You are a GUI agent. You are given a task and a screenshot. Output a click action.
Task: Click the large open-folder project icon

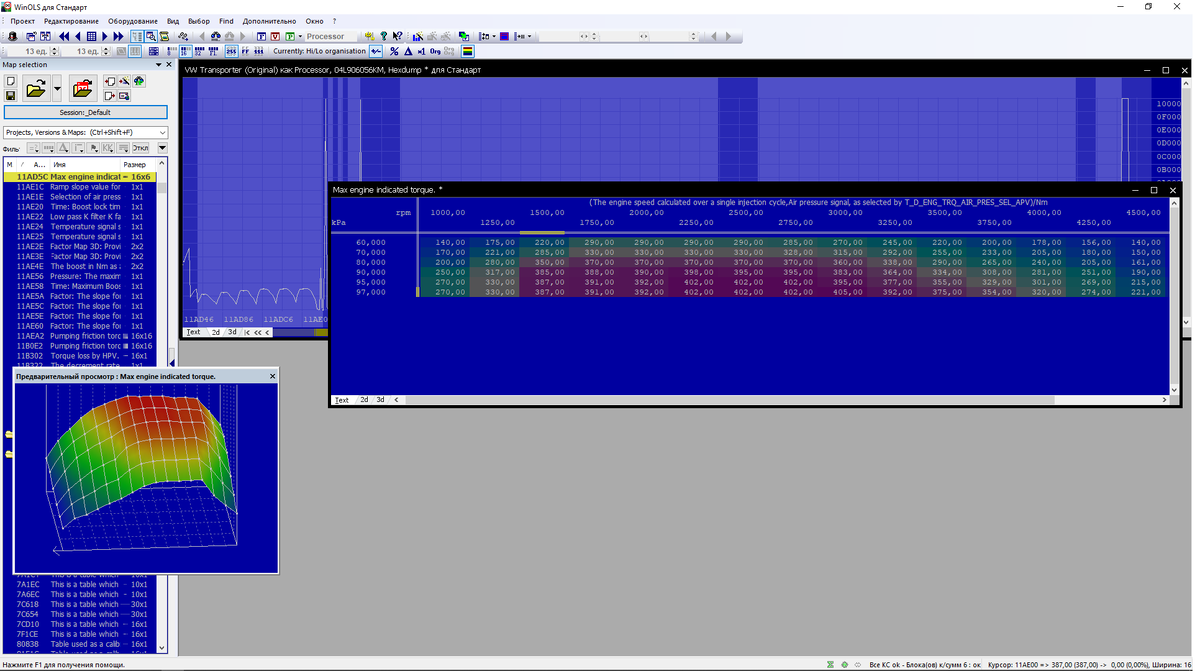36,88
